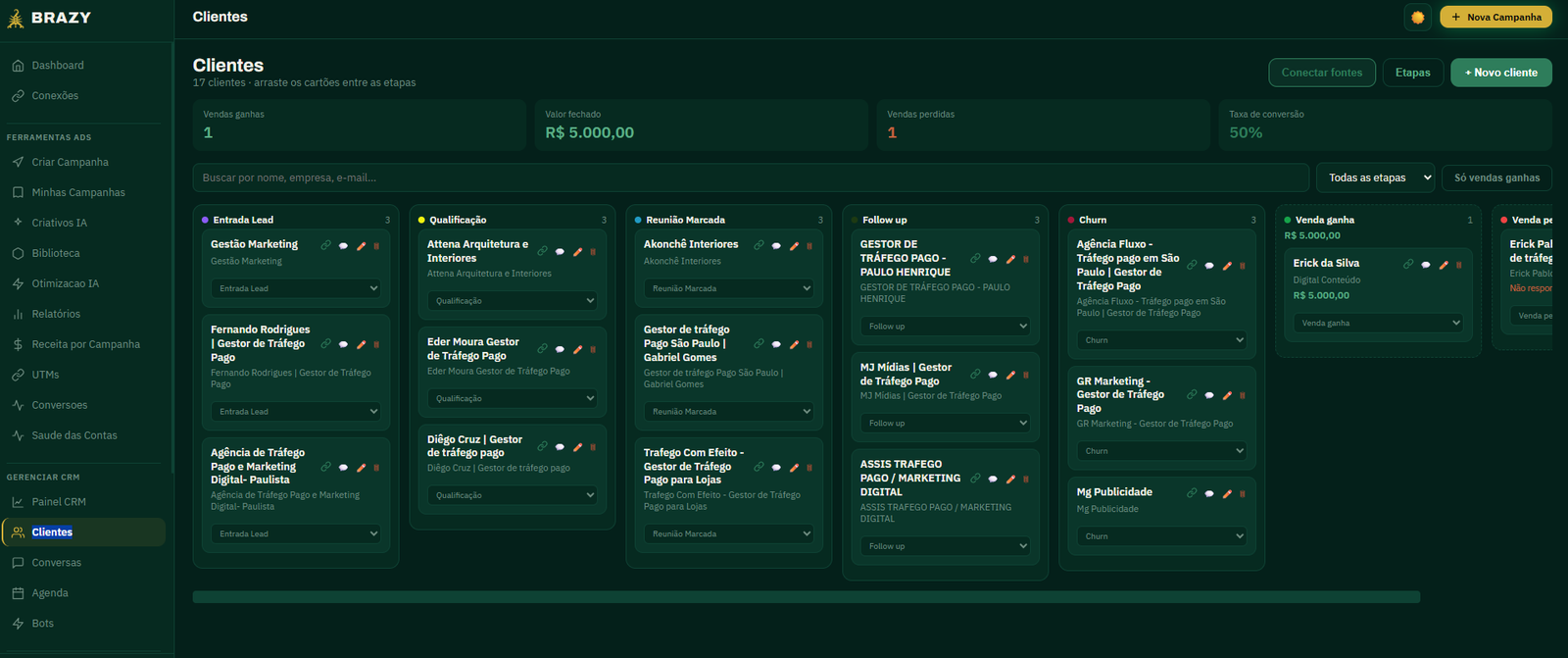Open stage dropdown on Mg Publicidade card
The height and width of the screenshot is (658, 1568).
tap(1162, 536)
